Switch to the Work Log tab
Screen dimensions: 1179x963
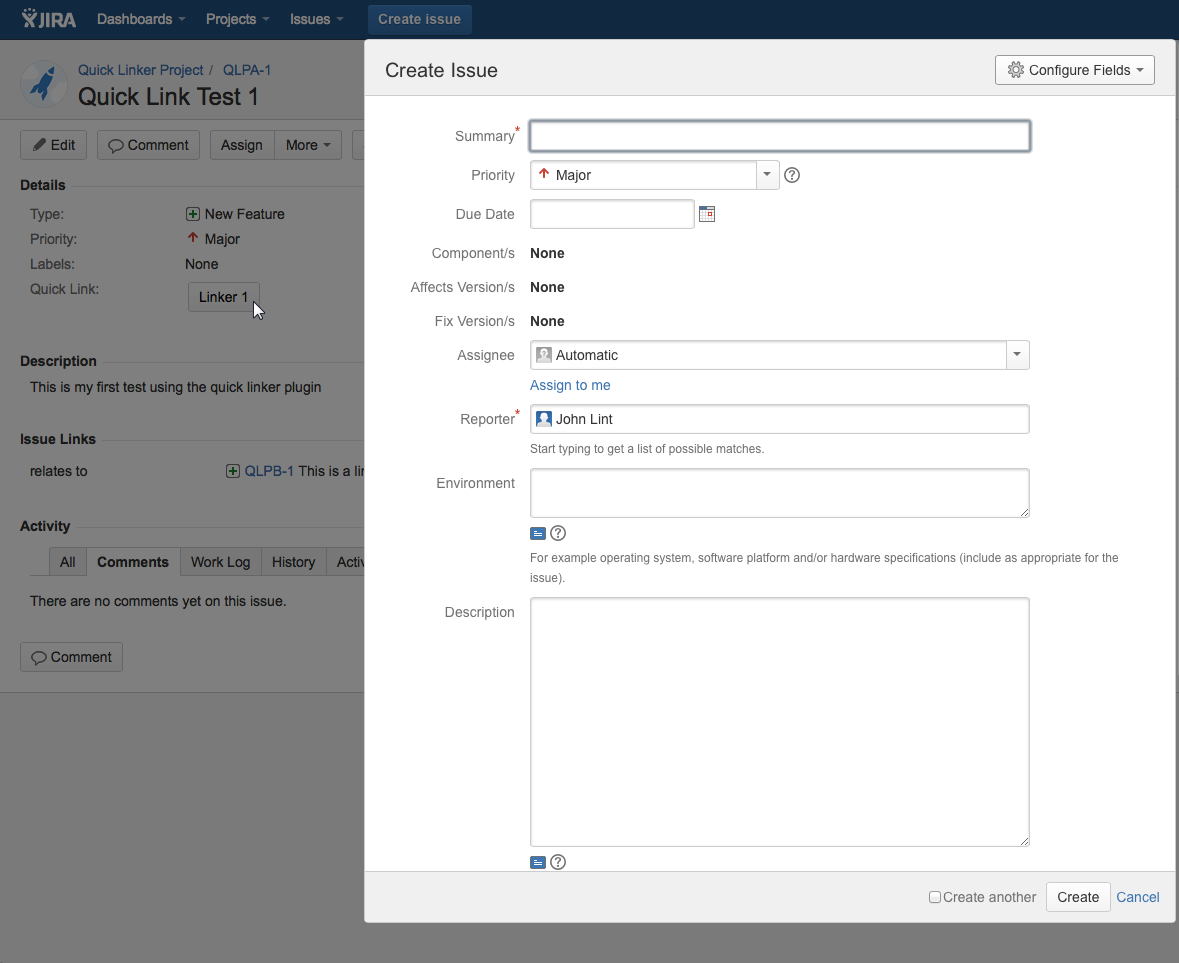pos(220,562)
